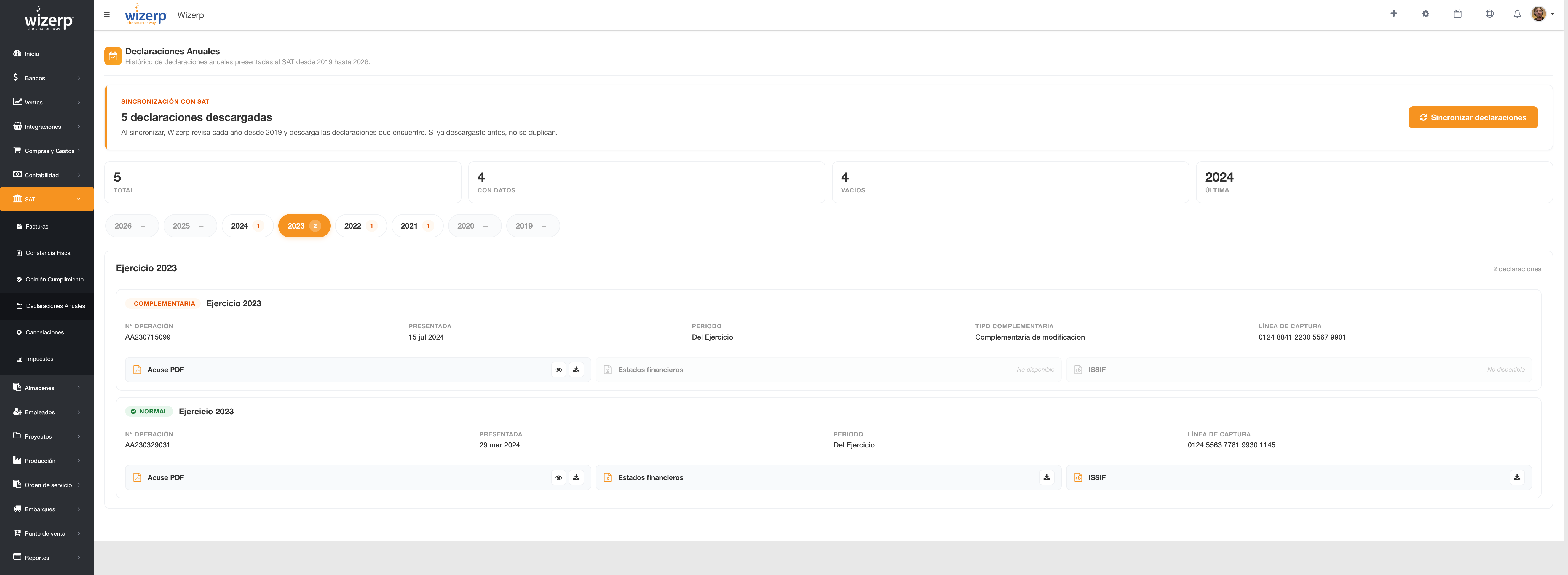
Task: Click the Bancos dollar icon
Action: coord(16,77)
